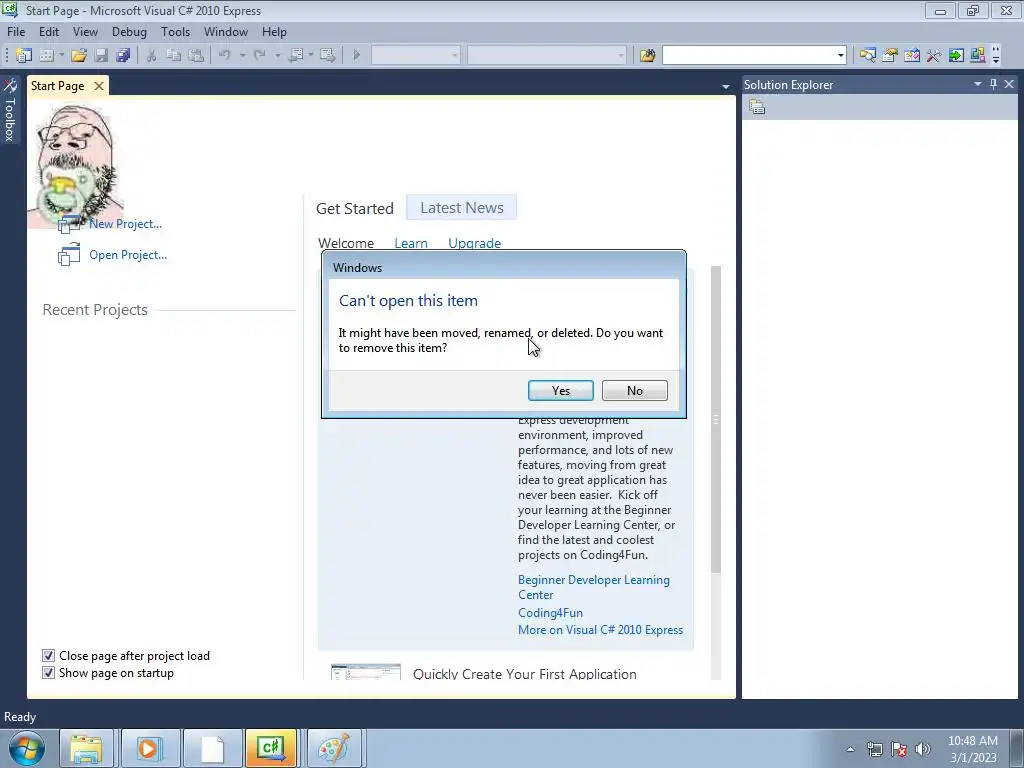Viewport: 1024px width, 768px height.
Task: Open the File menu
Action: click(x=16, y=32)
